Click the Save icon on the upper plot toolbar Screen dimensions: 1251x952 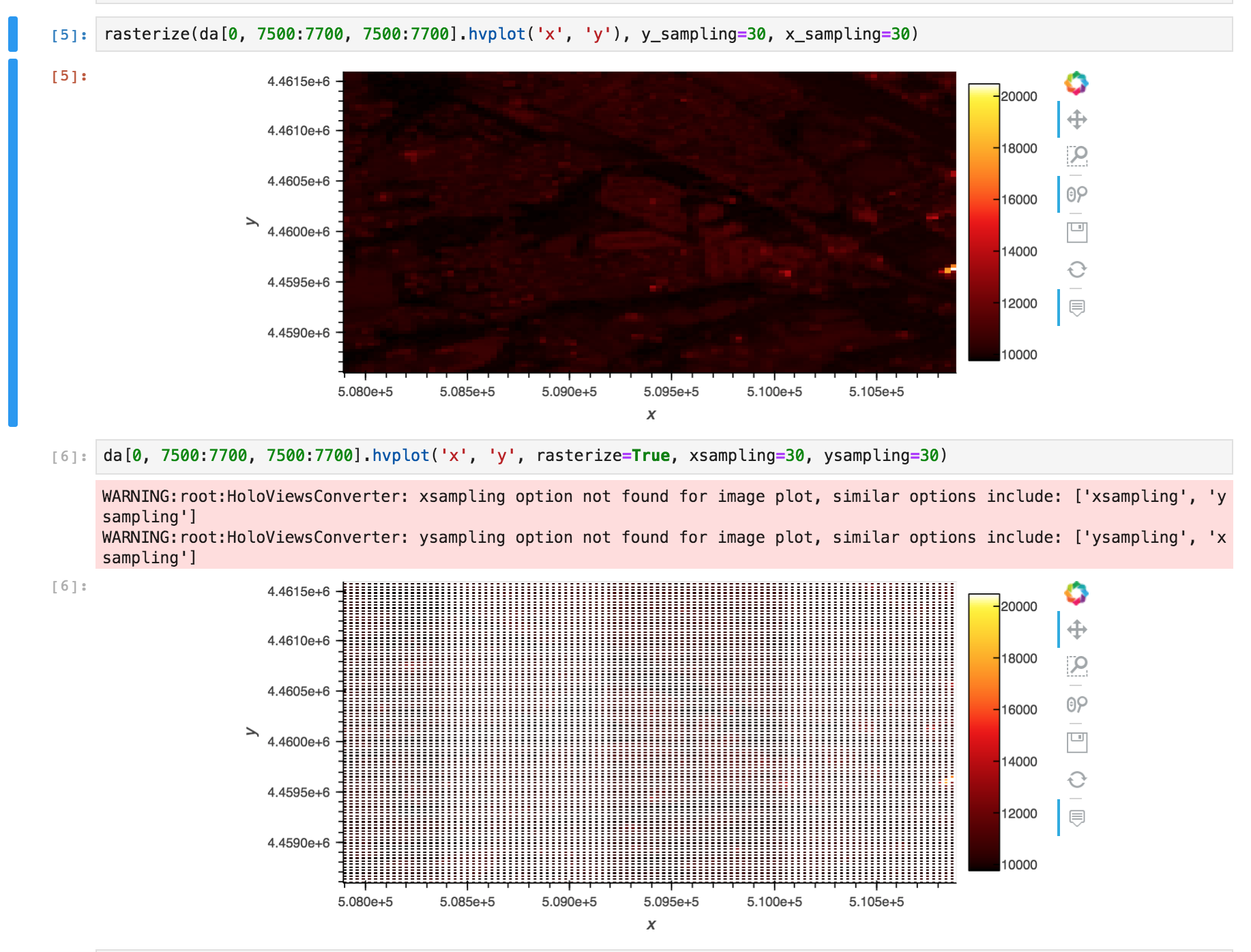tap(1078, 232)
